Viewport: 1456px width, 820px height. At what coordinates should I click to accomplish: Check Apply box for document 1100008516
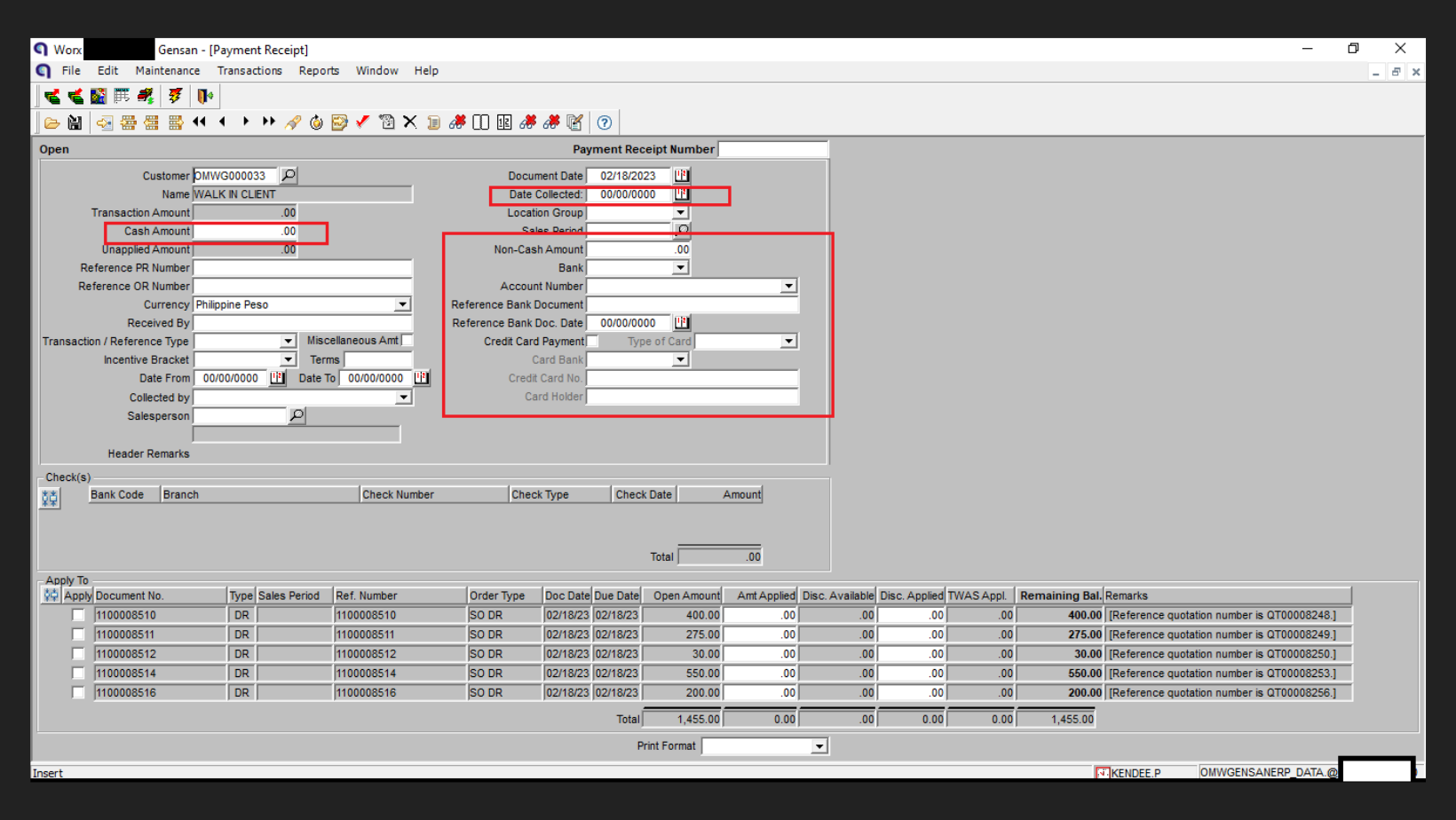[x=78, y=693]
